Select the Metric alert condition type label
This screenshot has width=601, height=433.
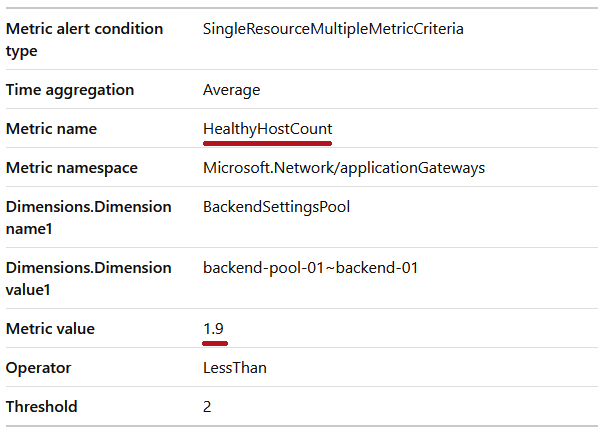[x=84, y=39]
